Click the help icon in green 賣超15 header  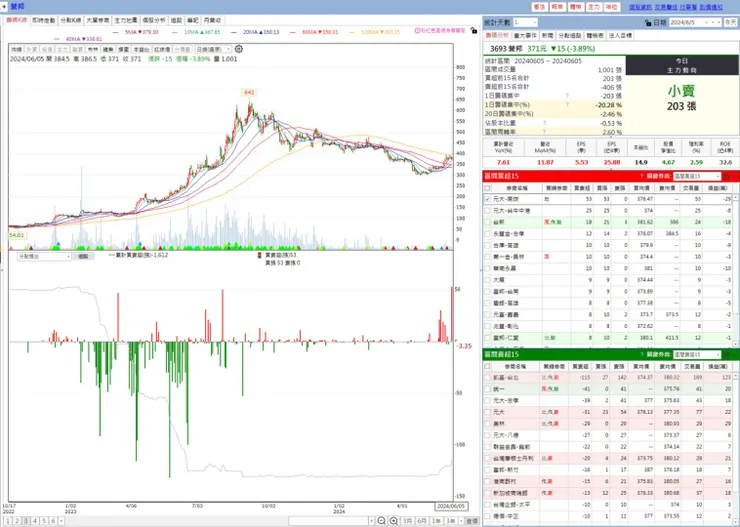(x=641, y=354)
